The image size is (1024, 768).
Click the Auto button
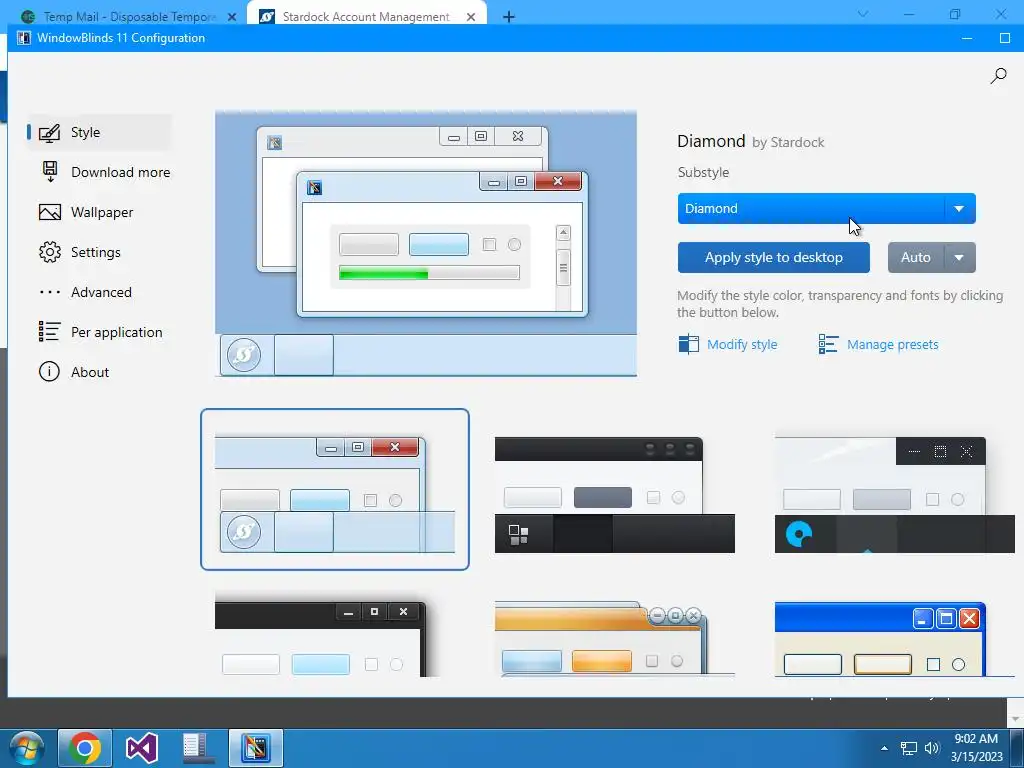coord(916,257)
